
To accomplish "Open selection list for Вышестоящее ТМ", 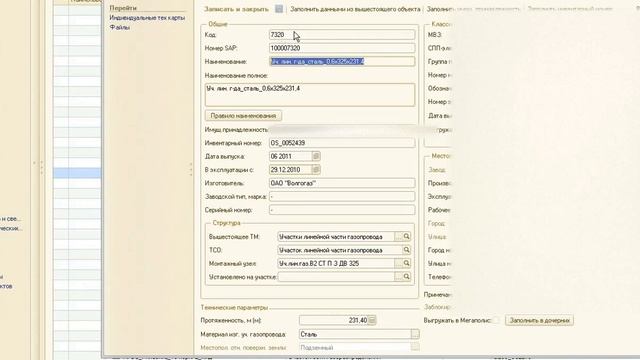I will (398, 236).
